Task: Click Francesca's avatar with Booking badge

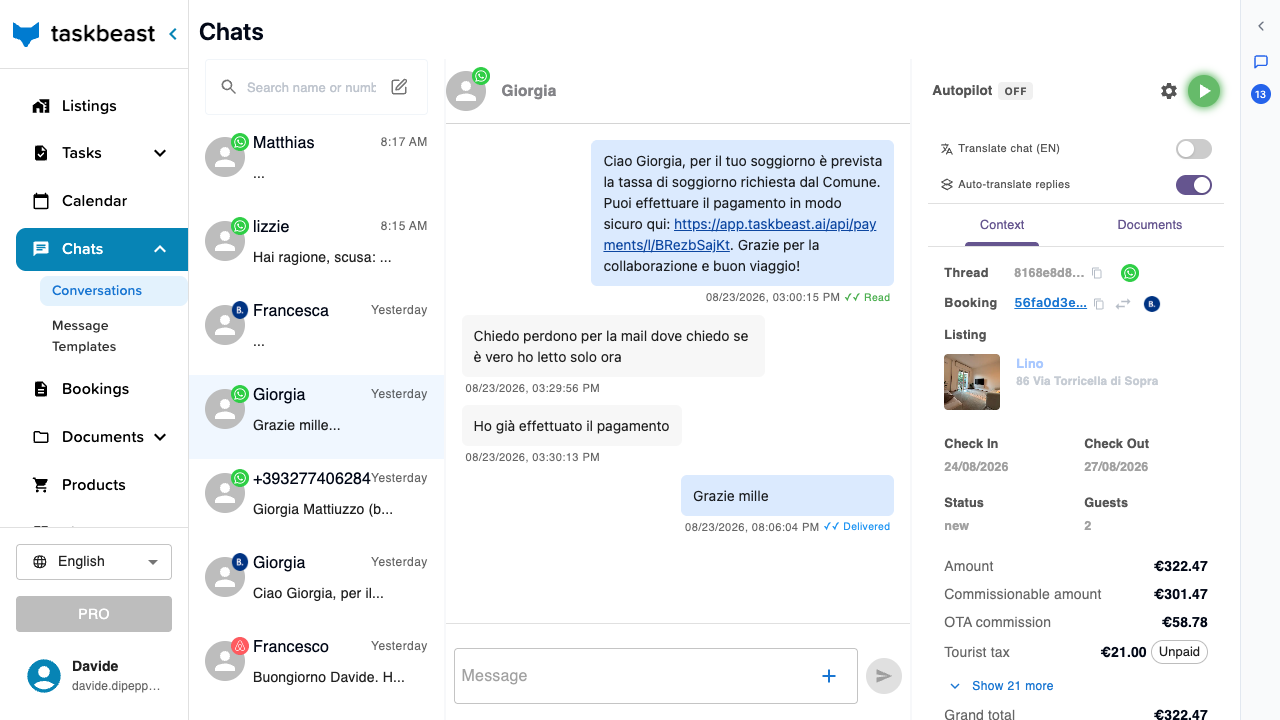Action: 225,325
